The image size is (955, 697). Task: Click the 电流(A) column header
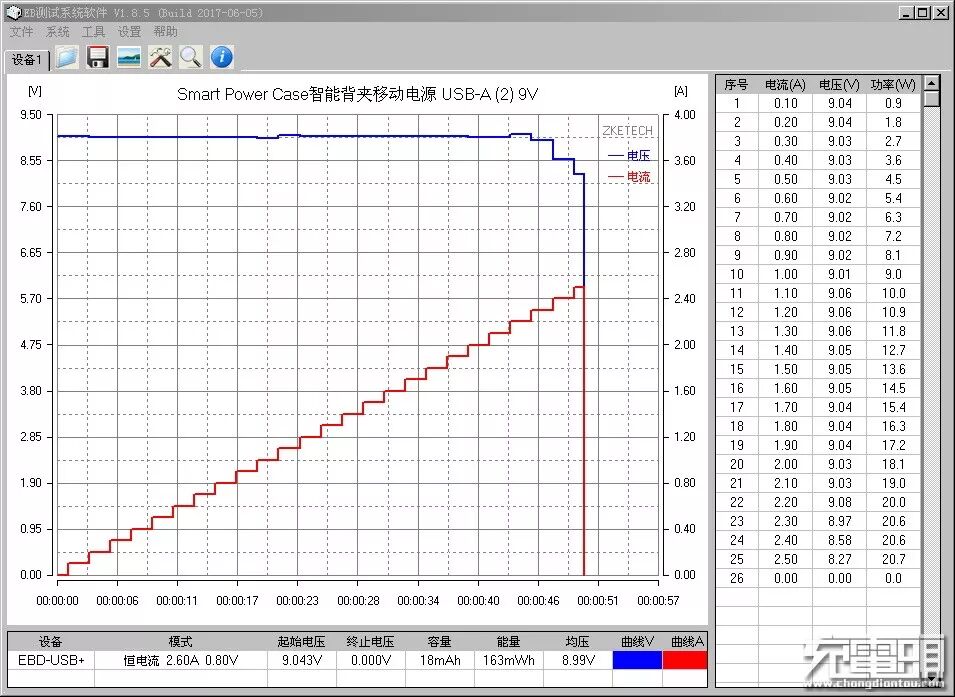point(785,85)
